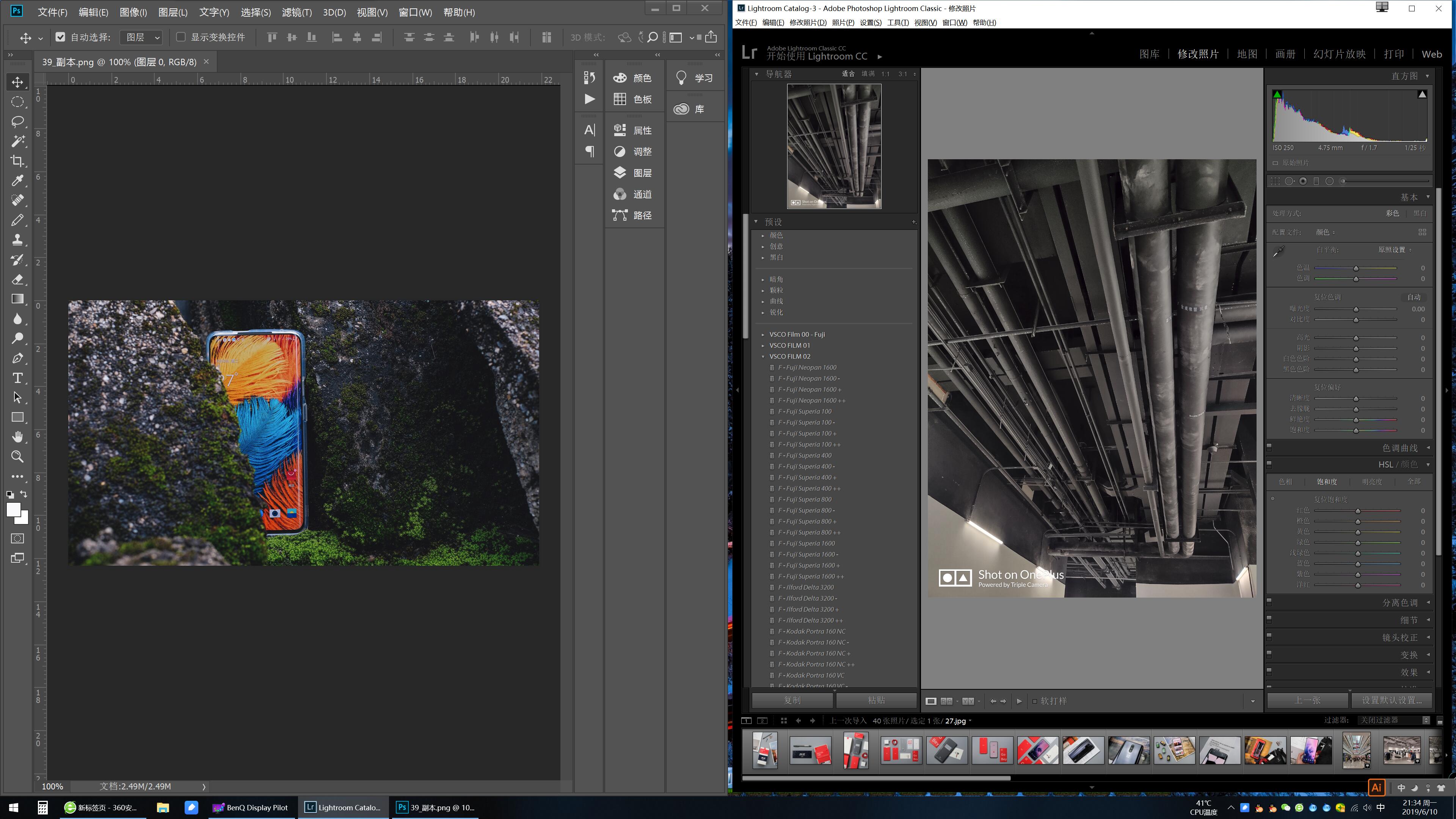This screenshot has height=819, width=1456.
Task: Click Lightroom white balance eyedropper
Action: pos(1279,251)
